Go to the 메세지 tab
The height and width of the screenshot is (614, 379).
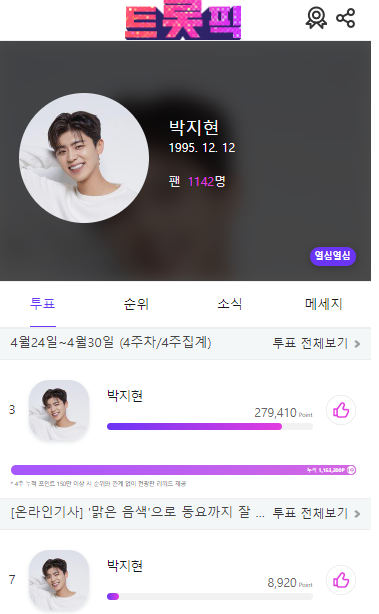(323, 304)
